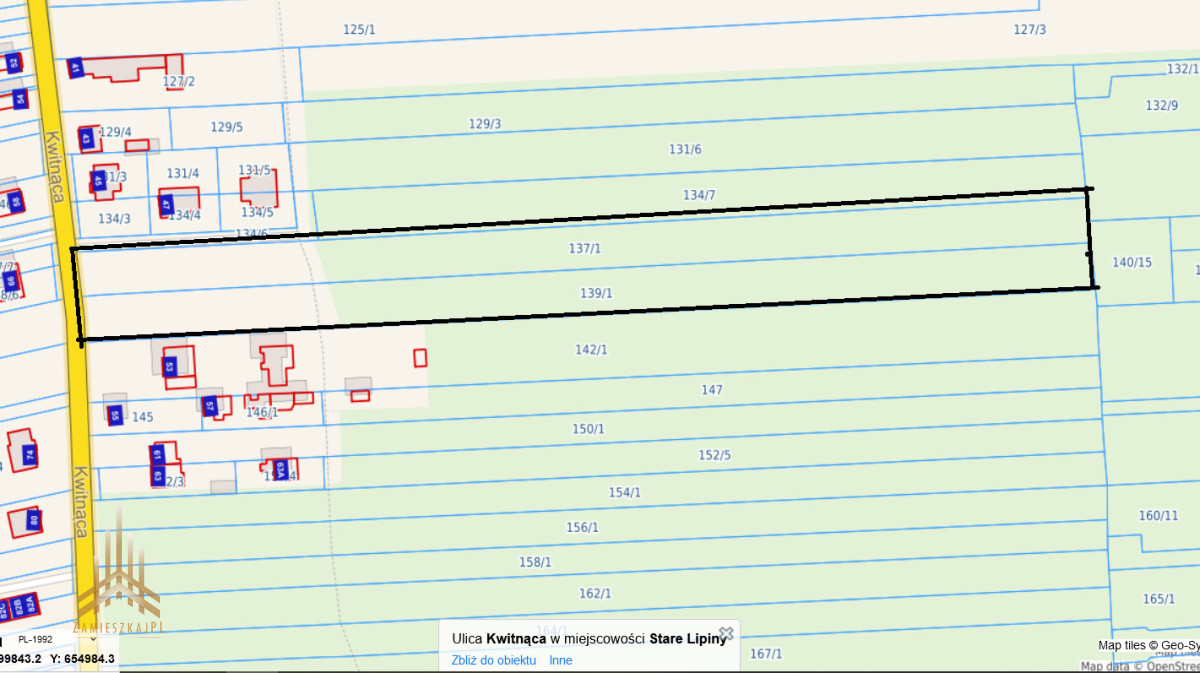Select parcel label 150/1
1200x673 pixels.
(588, 429)
